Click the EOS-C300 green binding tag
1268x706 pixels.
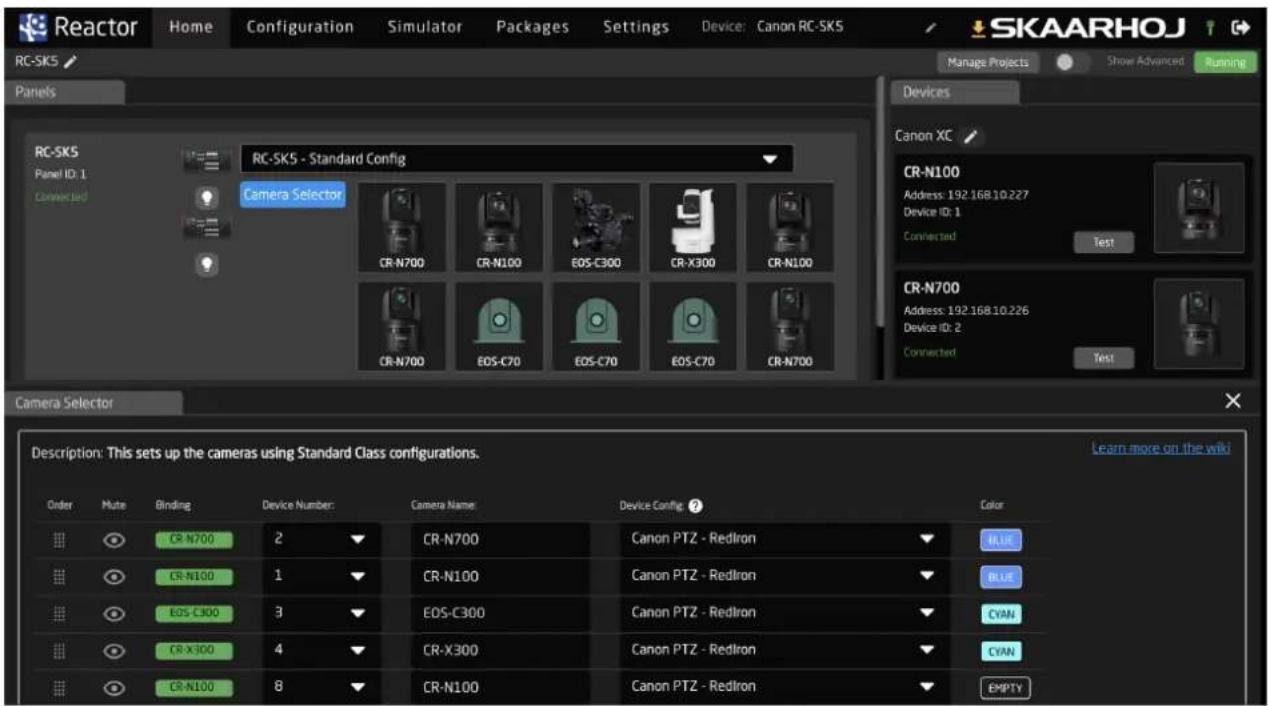(193, 614)
